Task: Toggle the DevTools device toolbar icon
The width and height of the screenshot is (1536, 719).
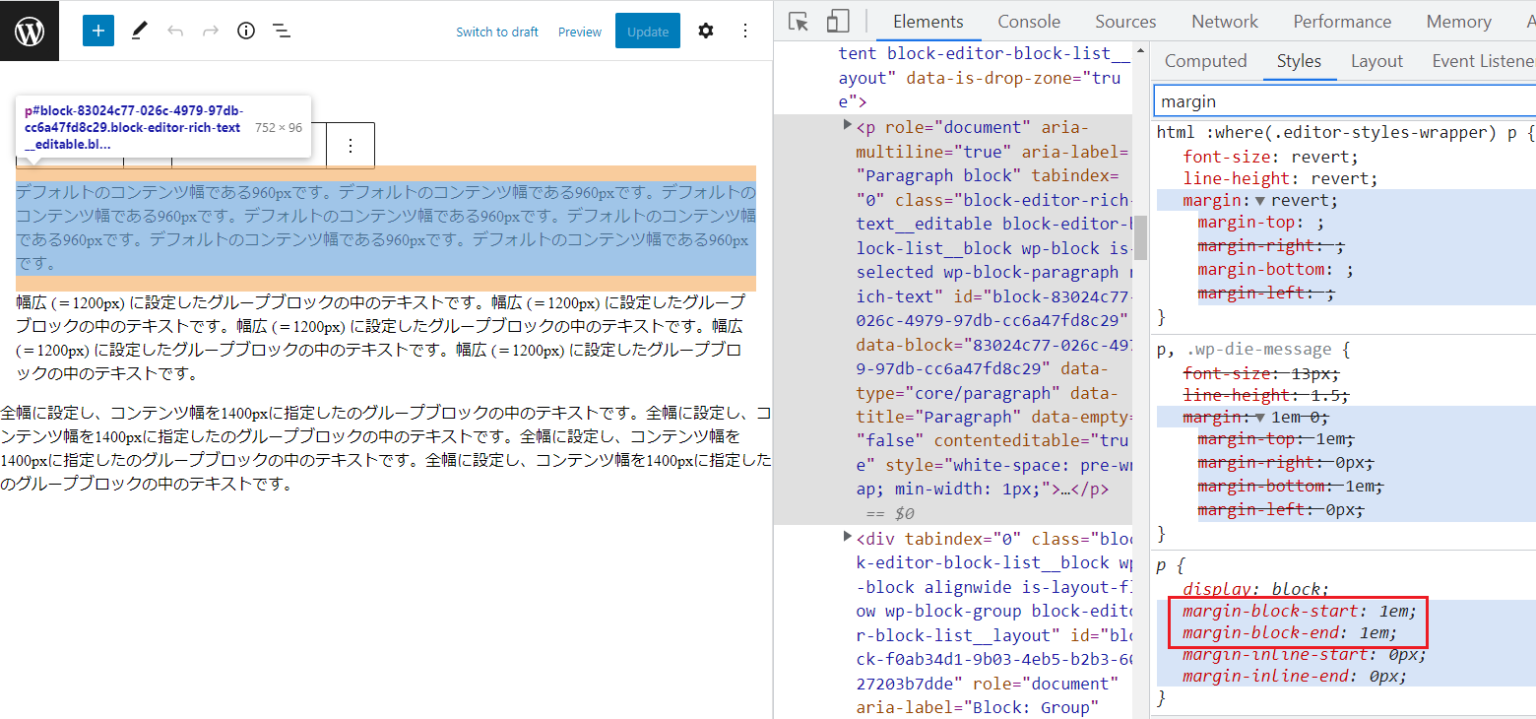Action: 836,20
